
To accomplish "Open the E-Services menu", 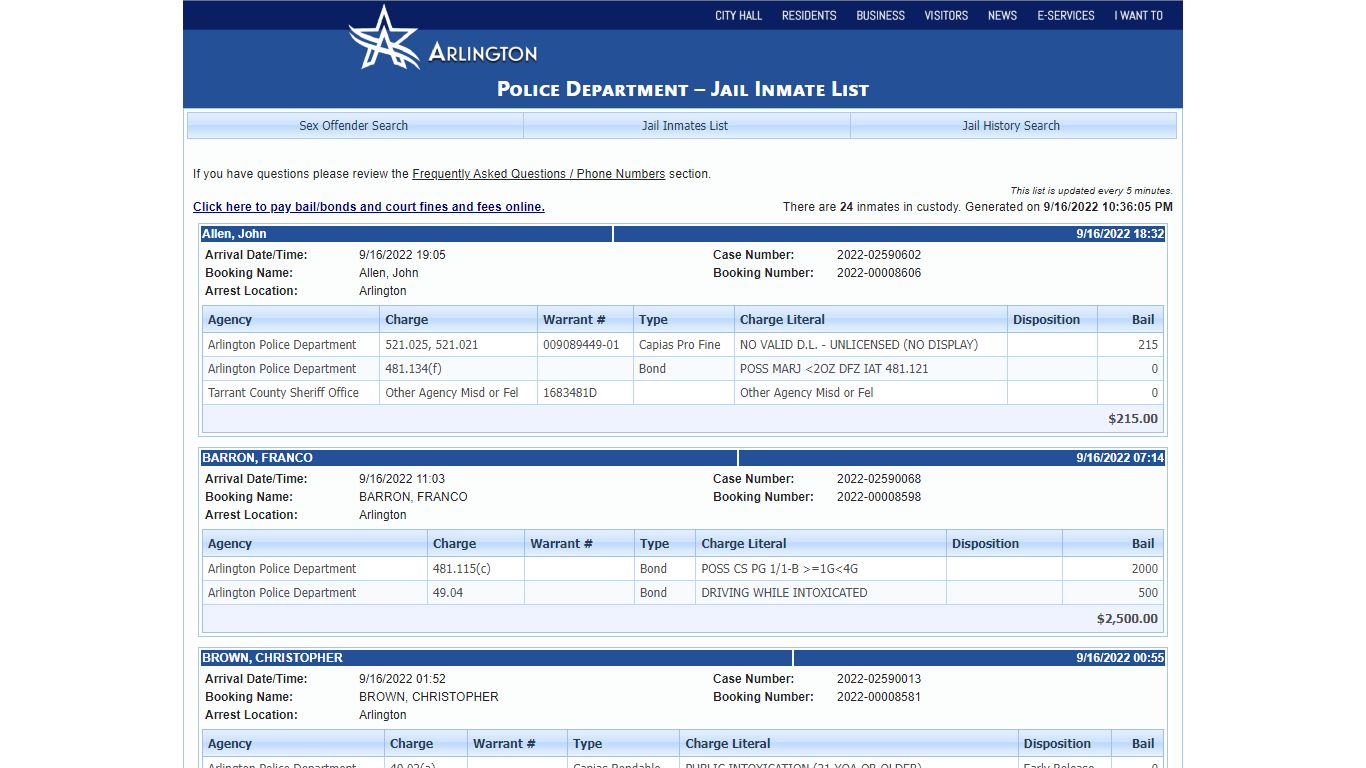I will 1066,15.
